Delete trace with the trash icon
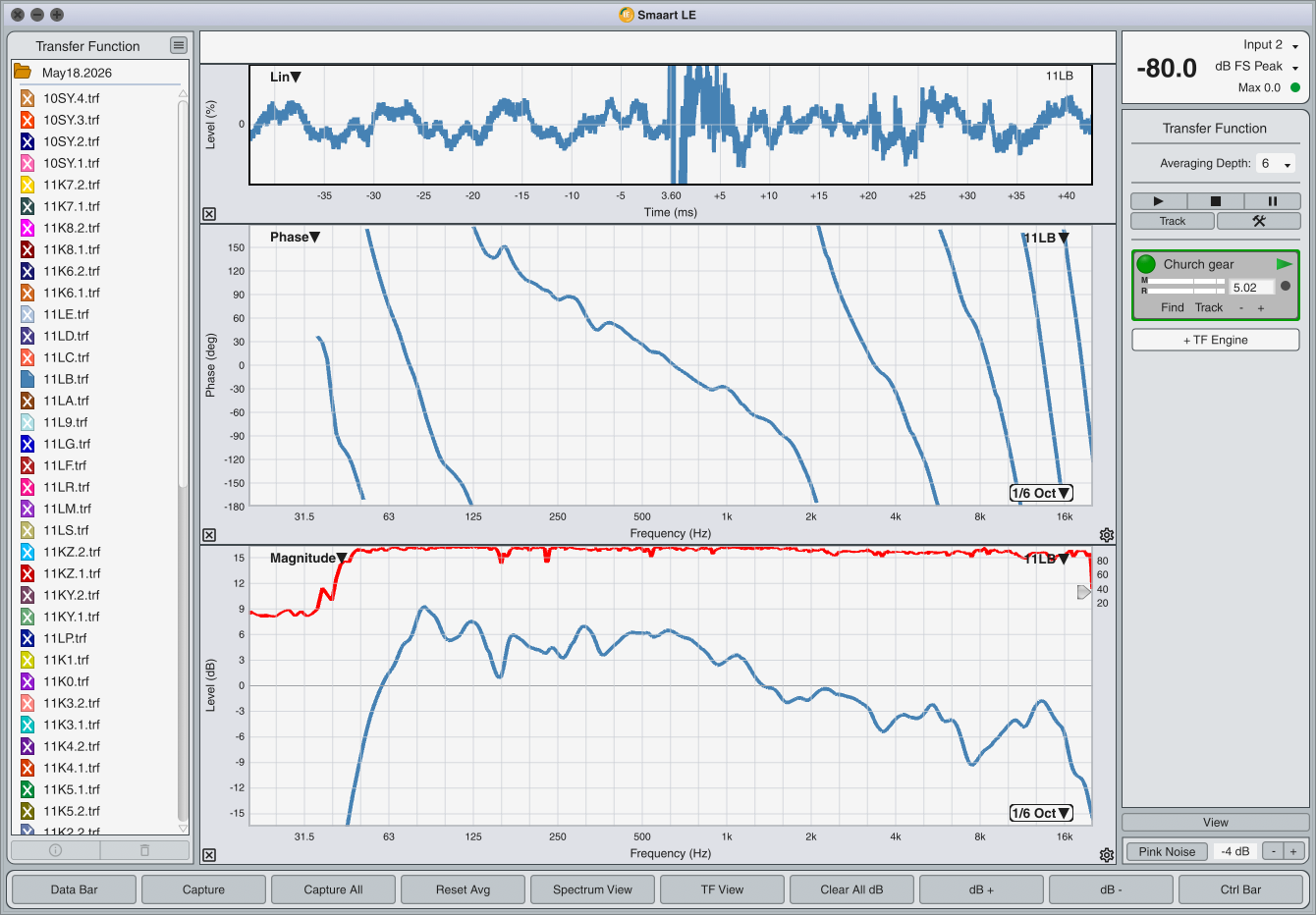The width and height of the screenshot is (1316, 915). coord(144,850)
